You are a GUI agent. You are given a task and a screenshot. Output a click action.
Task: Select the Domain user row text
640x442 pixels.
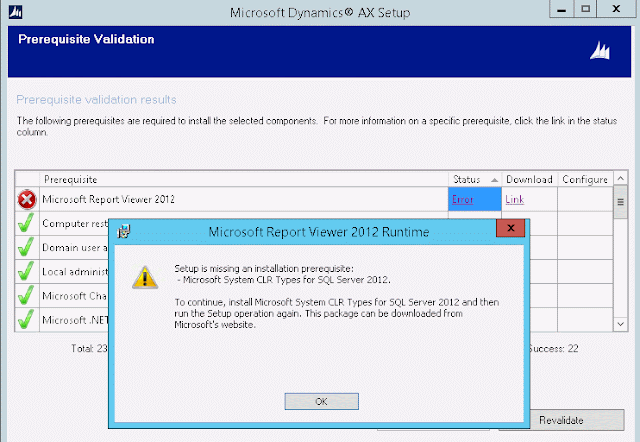point(75,247)
